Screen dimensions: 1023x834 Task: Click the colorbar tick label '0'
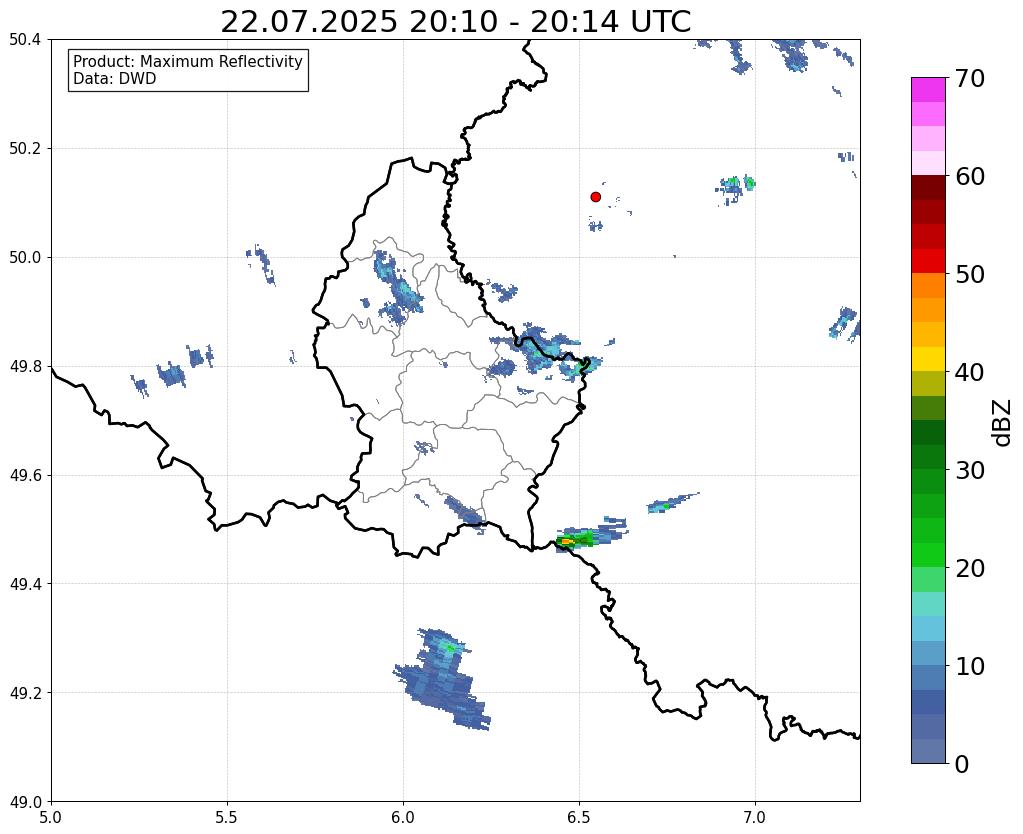click(x=962, y=764)
